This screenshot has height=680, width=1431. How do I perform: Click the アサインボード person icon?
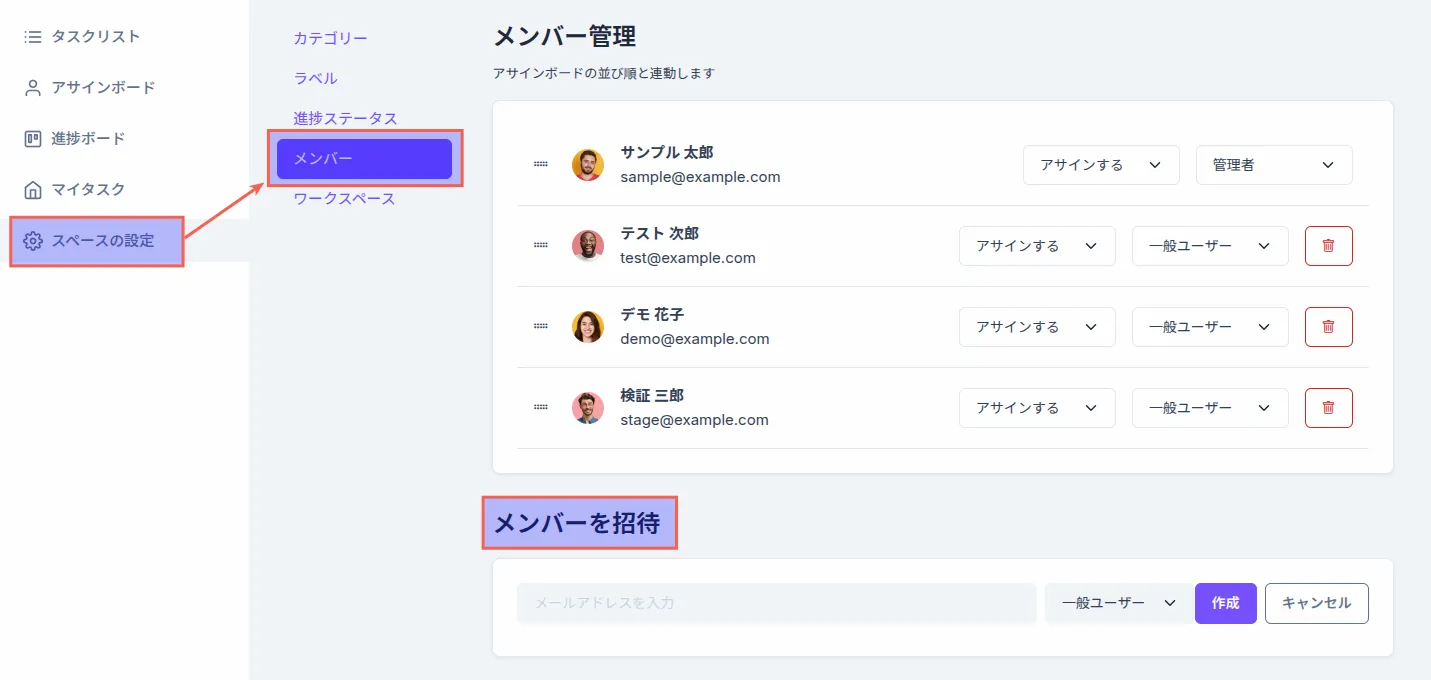click(x=32, y=87)
